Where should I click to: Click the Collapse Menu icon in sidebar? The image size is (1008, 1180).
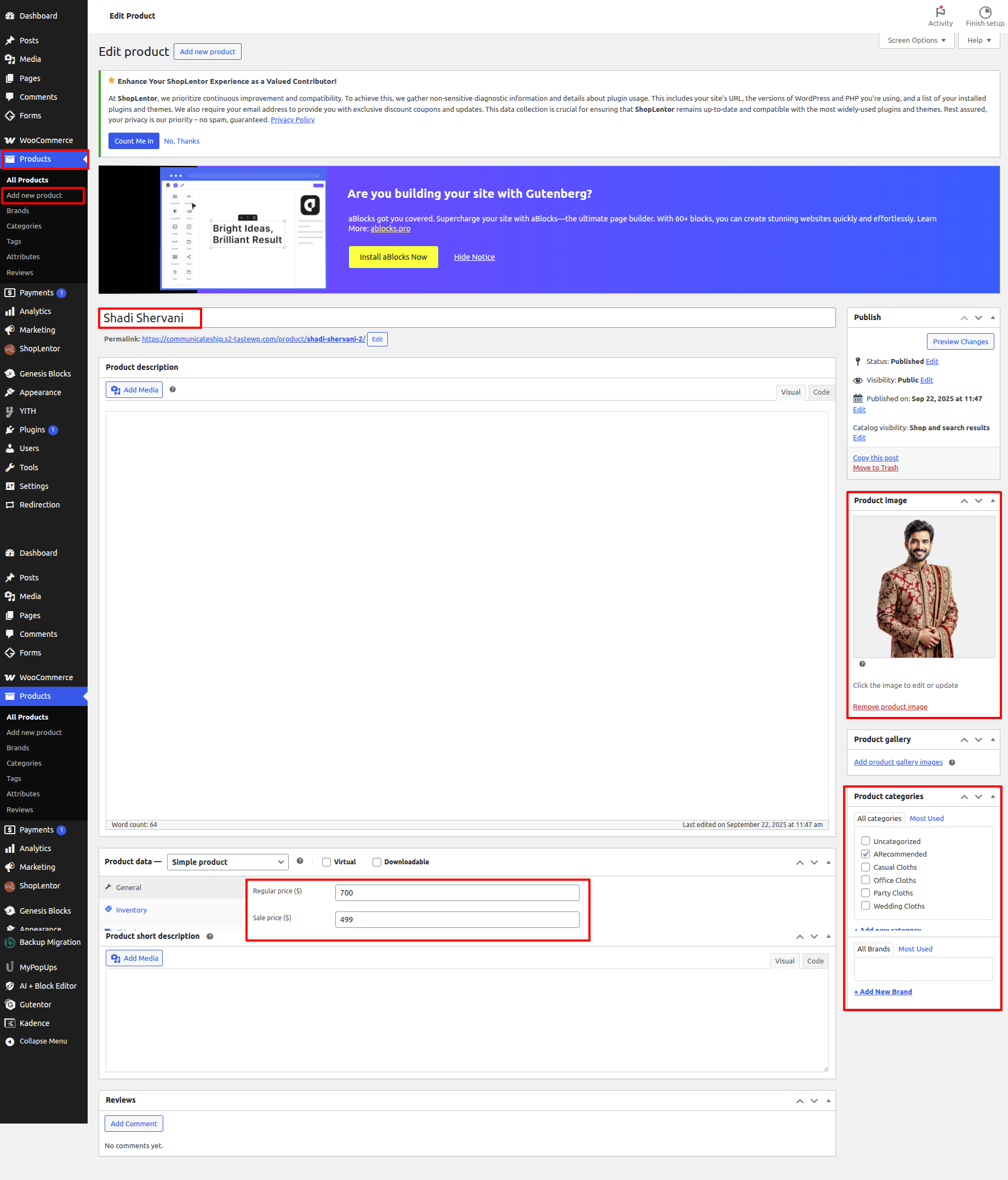(10, 1042)
